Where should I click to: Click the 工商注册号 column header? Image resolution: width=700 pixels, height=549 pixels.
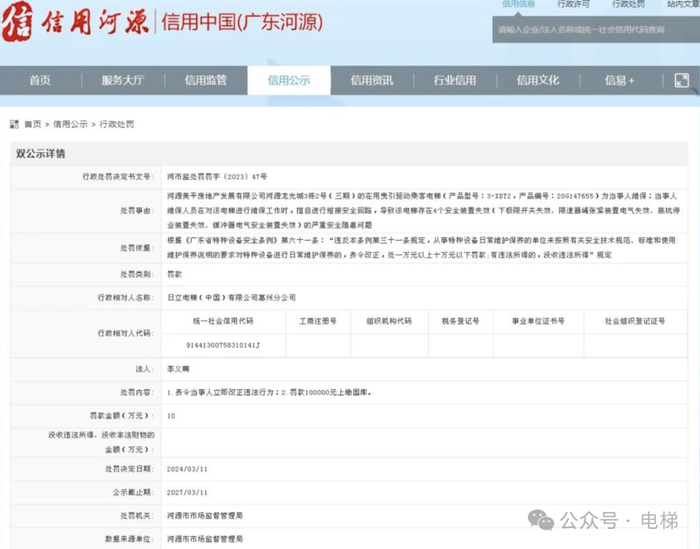coord(318,321)
